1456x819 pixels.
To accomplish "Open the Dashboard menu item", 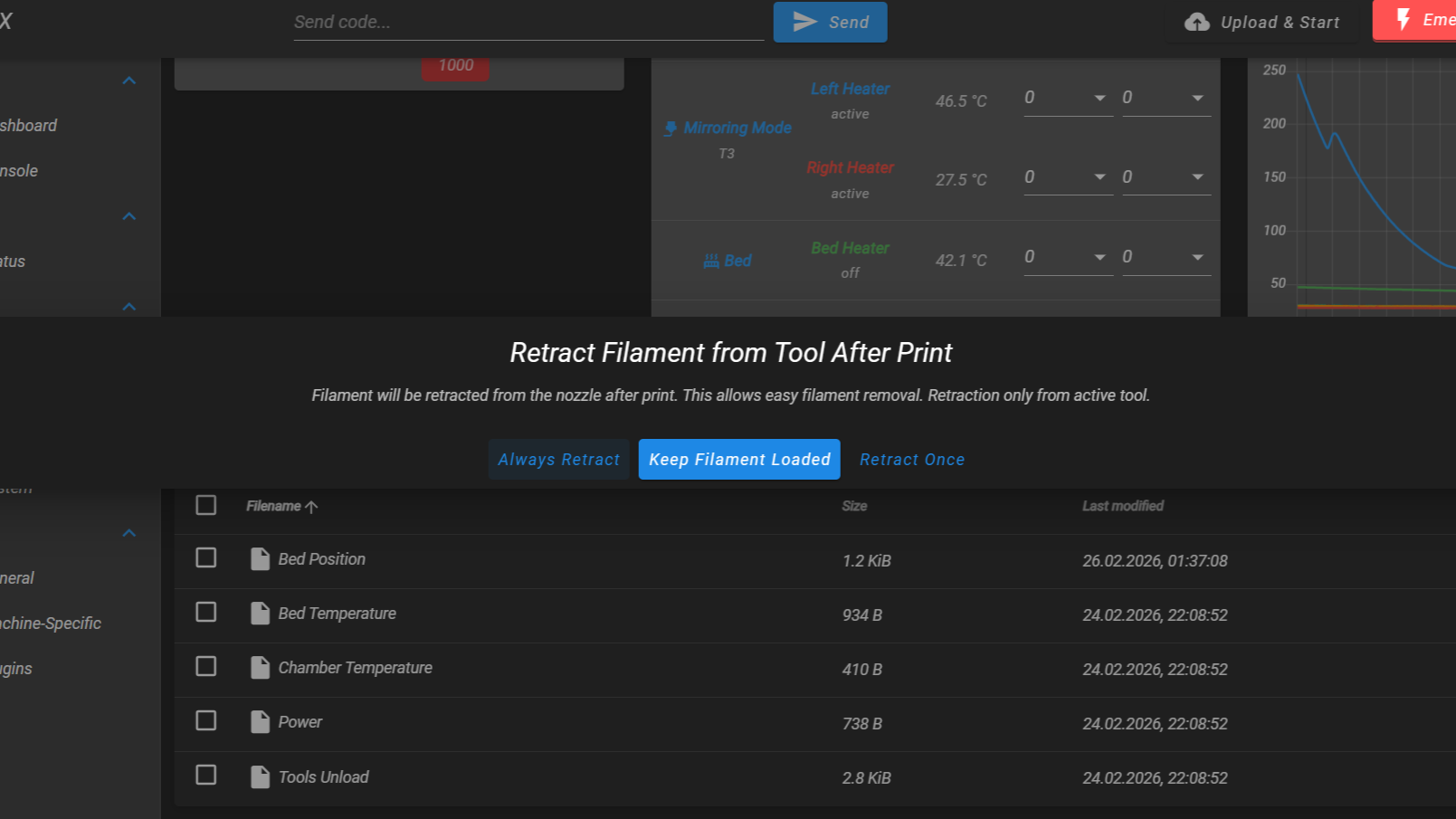I will [x=28, y=126].
